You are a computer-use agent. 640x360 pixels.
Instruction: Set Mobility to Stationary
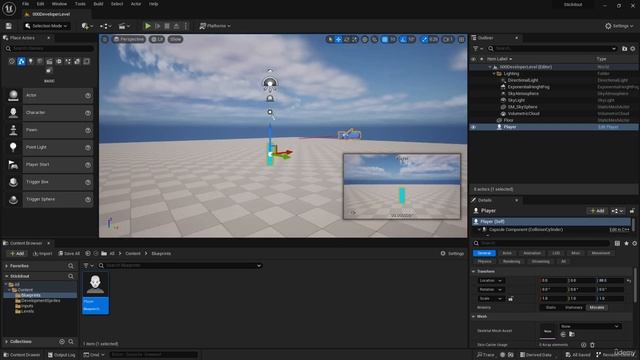[x=573, y=307]
